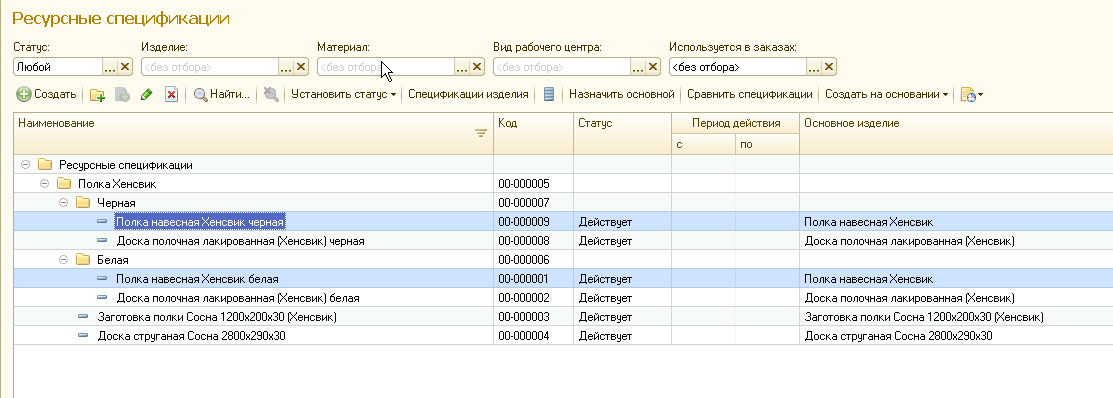Clear the Статус filter with X
The height and width of the screenshot is (398, 1113).
pos(125,67)
